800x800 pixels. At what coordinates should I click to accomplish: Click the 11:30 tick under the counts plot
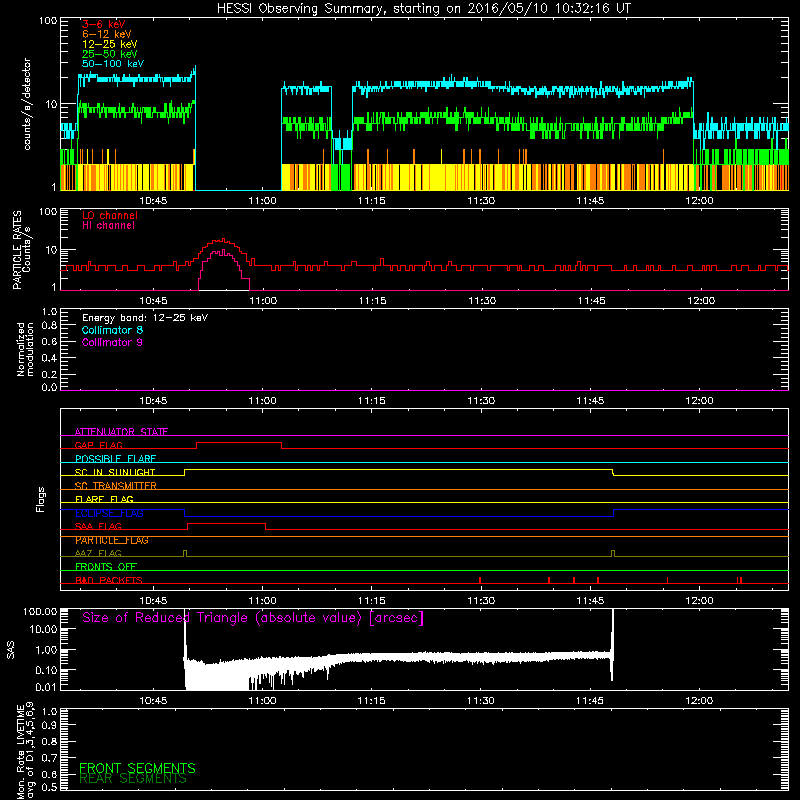tap(481, 201)
